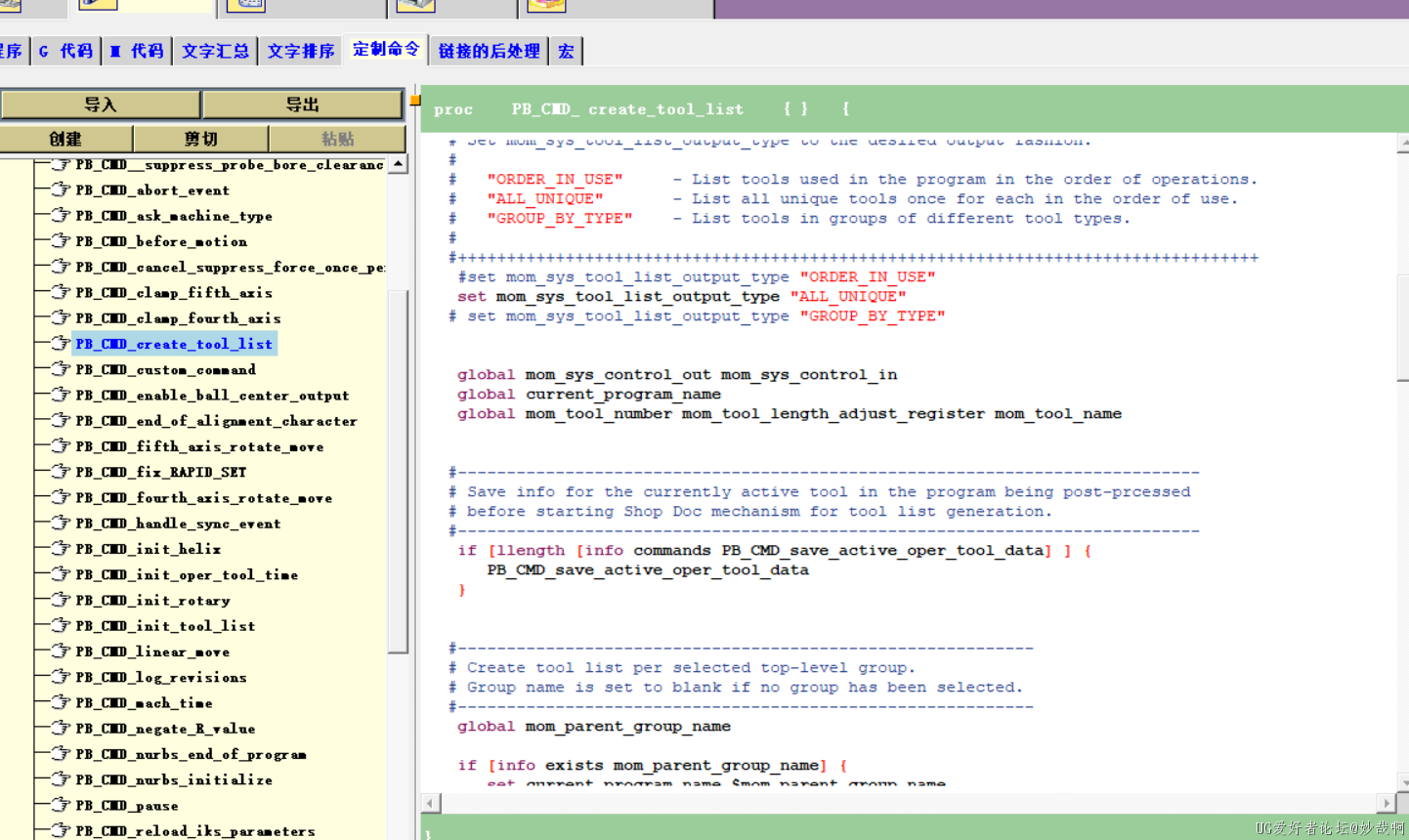Select PB_CMD__suppress_probe_bore_clearanc command
Image resolution: width=1409 pixels, height=840 pixels.
click(230, 165)
